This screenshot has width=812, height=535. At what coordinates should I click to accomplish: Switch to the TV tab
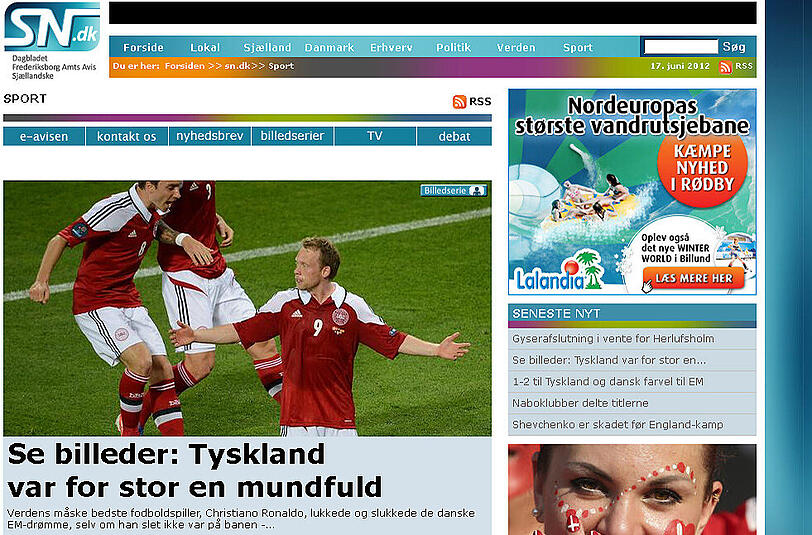(375, 136)
